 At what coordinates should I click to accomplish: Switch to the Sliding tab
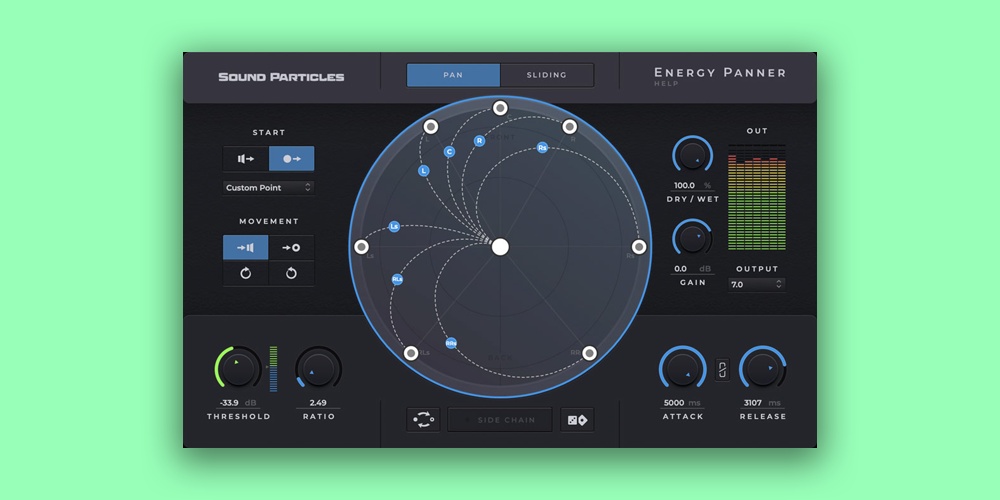(547, 75)
